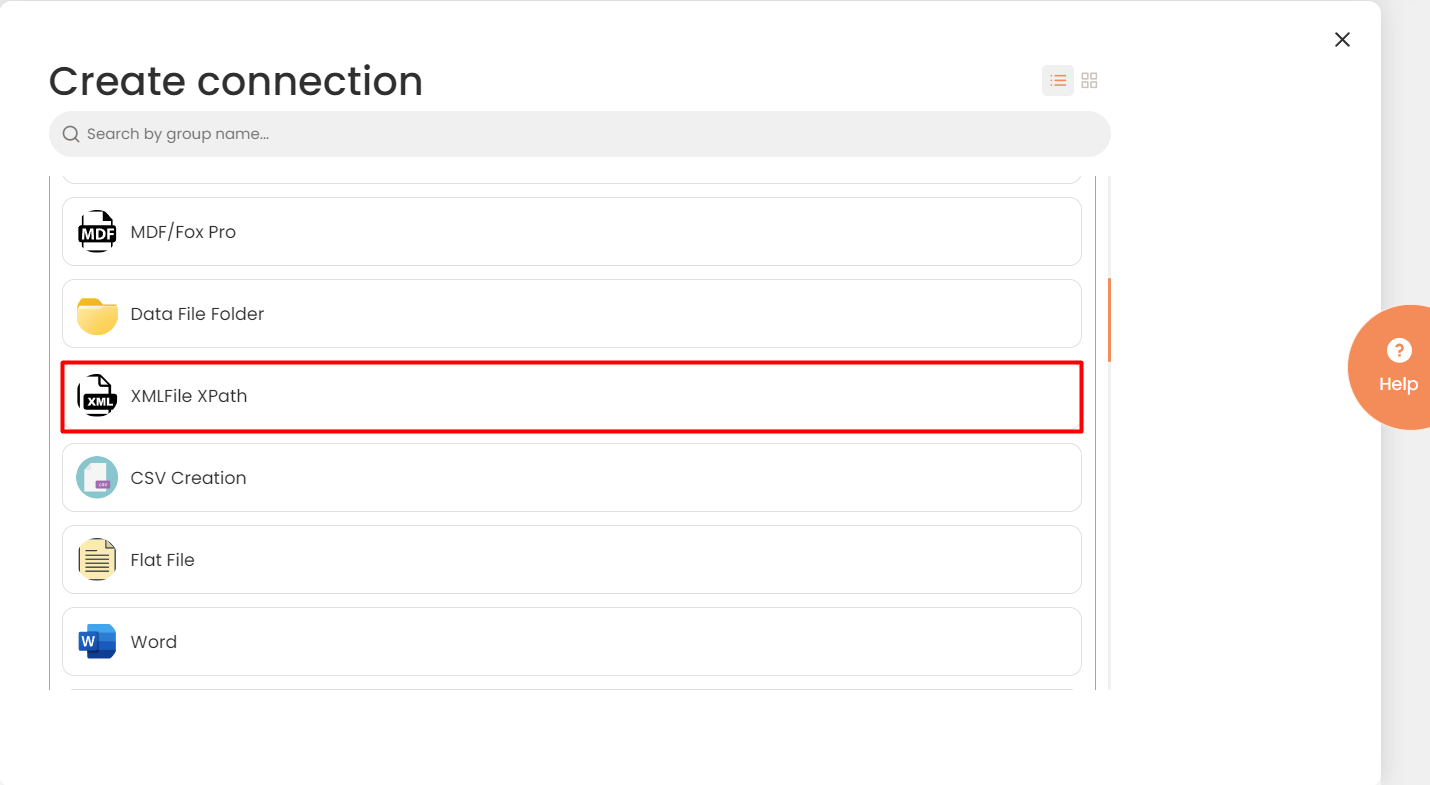
Task: Choose the CSV Creation connection type
Action: pyautogui.click(x=571, y=477)
